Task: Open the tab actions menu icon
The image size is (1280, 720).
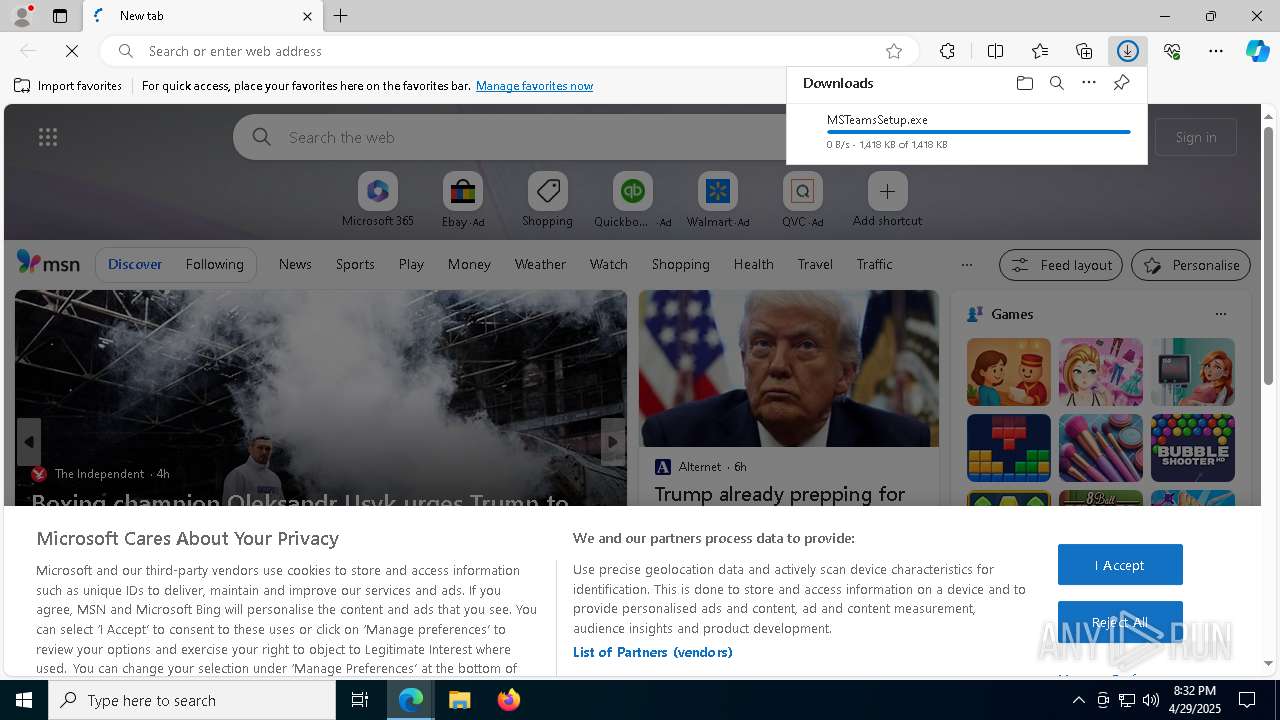Action: tap(60, 16)
